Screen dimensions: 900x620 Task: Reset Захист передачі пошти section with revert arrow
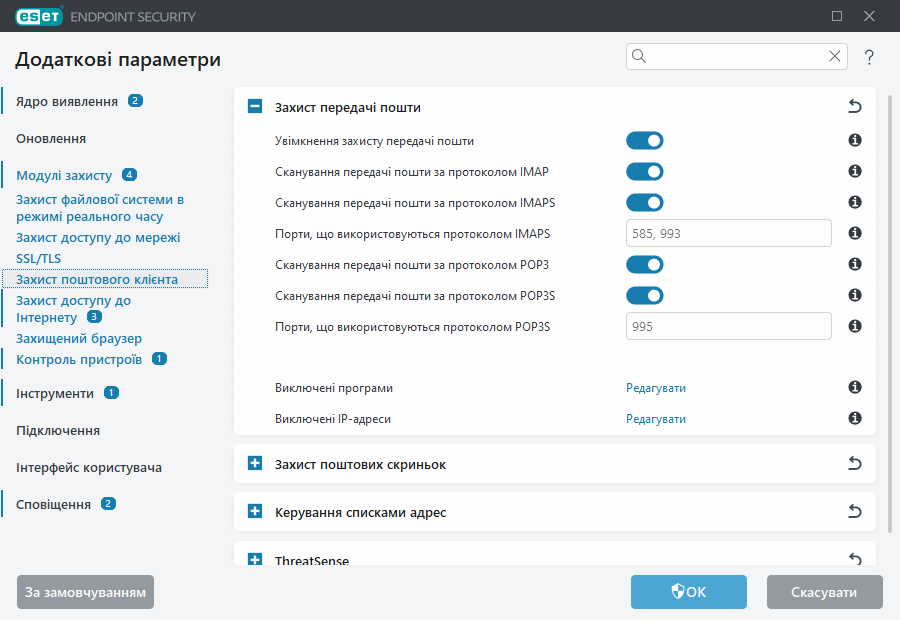pyautogui.click(x=854, y=107)
